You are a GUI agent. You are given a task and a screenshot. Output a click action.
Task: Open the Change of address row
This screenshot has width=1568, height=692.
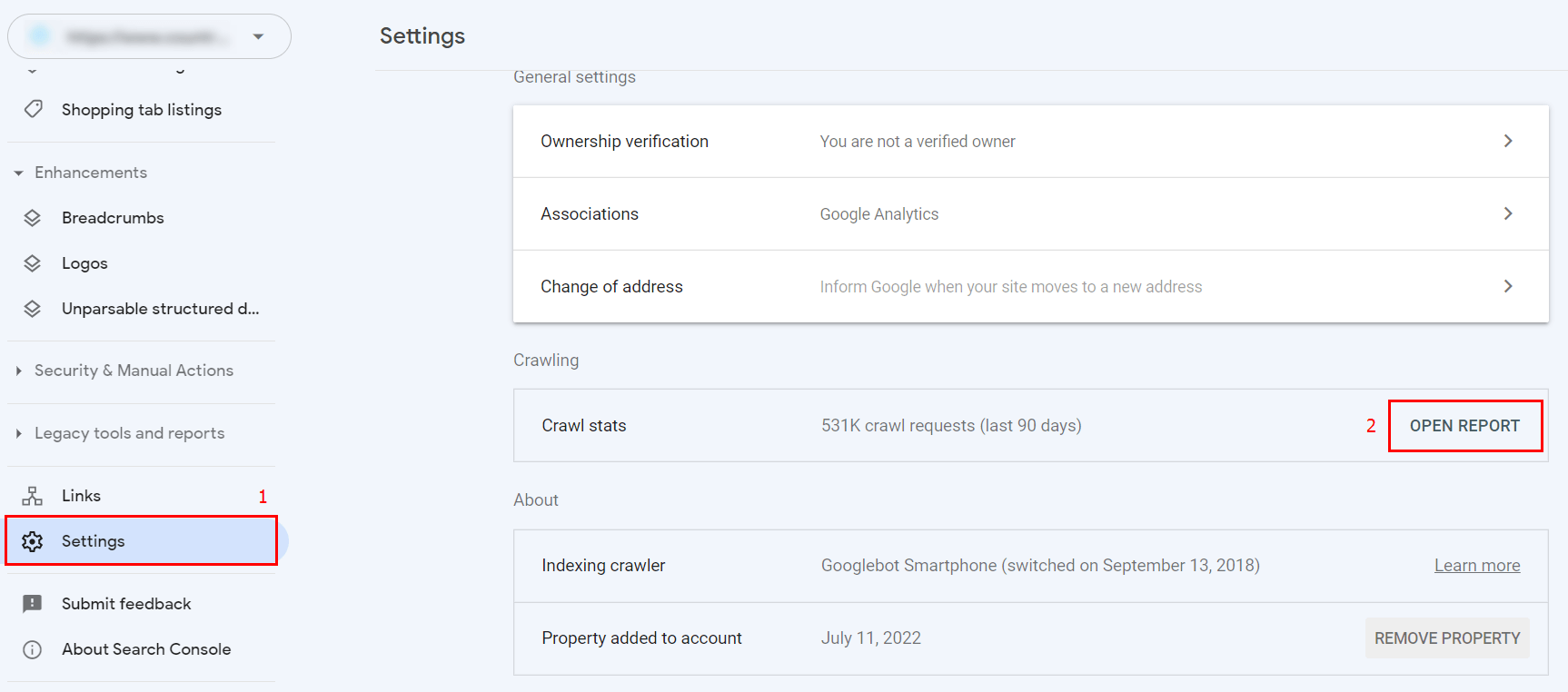pos(1030,287)
